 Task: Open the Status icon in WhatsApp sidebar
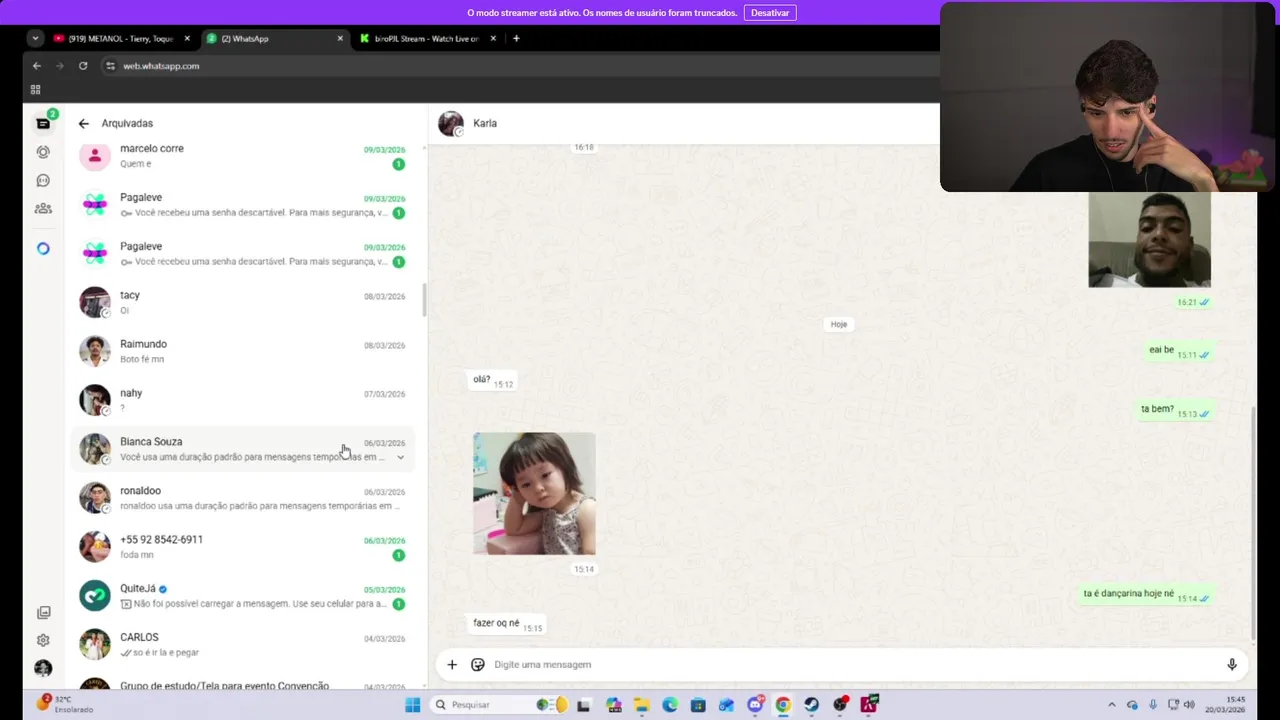tap(43, 152)
